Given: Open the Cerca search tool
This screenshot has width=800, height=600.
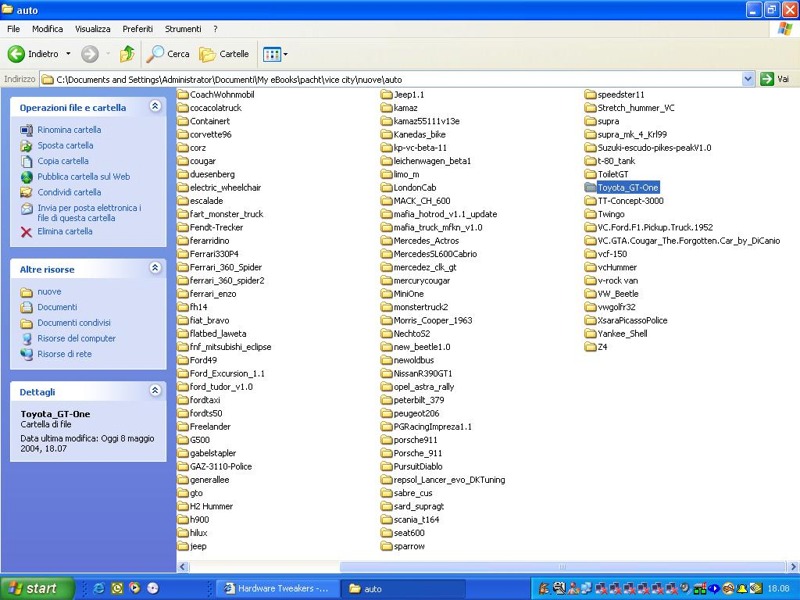Looking at the screenshot, I should pos(168,54).
